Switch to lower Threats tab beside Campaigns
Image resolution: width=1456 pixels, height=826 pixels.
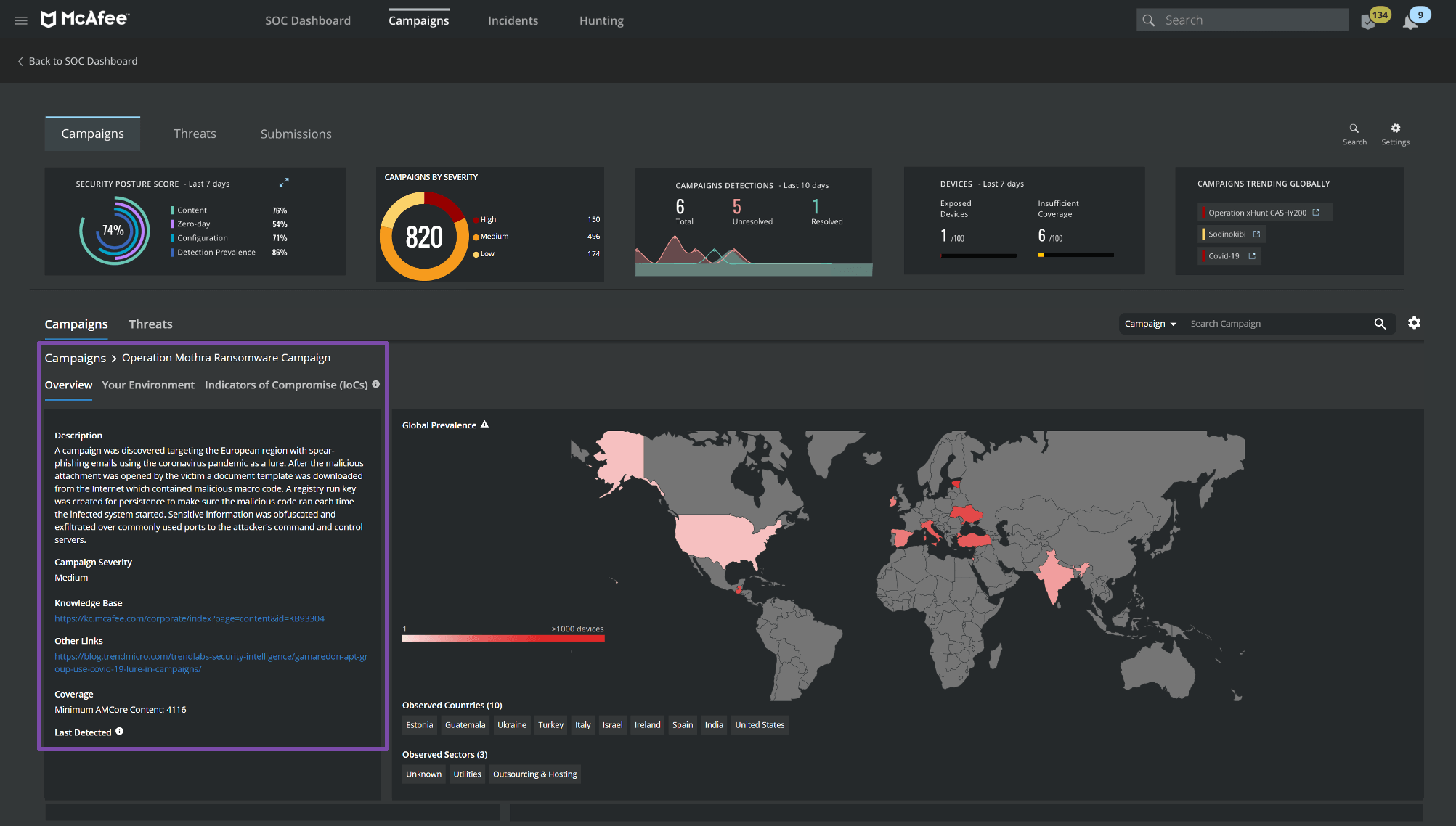[150, 324]
